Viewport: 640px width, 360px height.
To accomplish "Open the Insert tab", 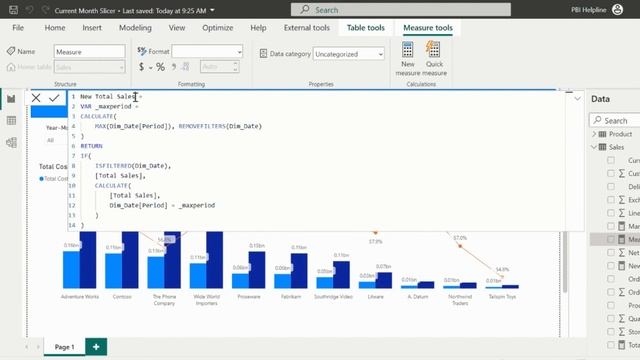I will tap(92, 28).
